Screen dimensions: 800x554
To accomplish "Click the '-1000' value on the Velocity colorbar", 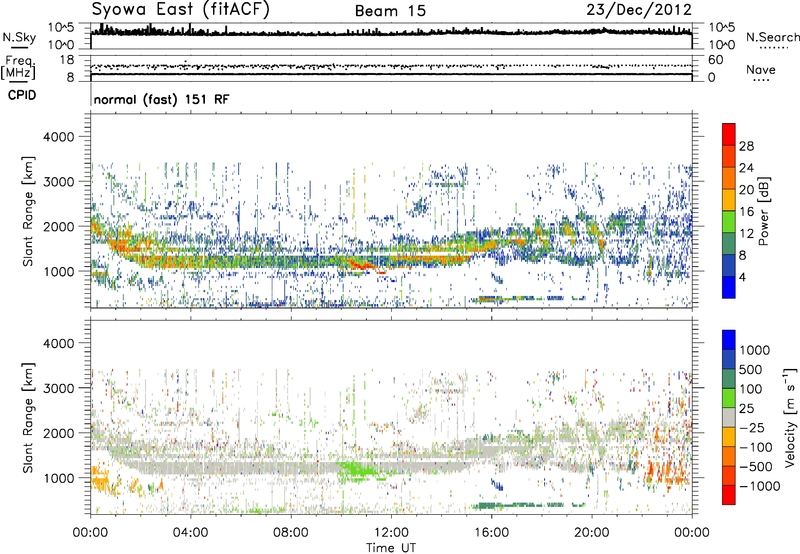I will [760, 486].
